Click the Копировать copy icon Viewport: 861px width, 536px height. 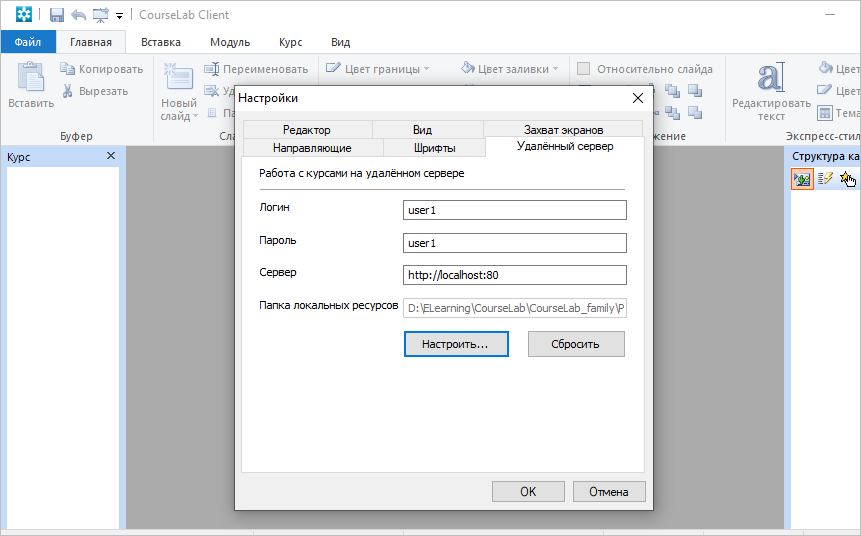pyautogui.click(x=68, y=69)
